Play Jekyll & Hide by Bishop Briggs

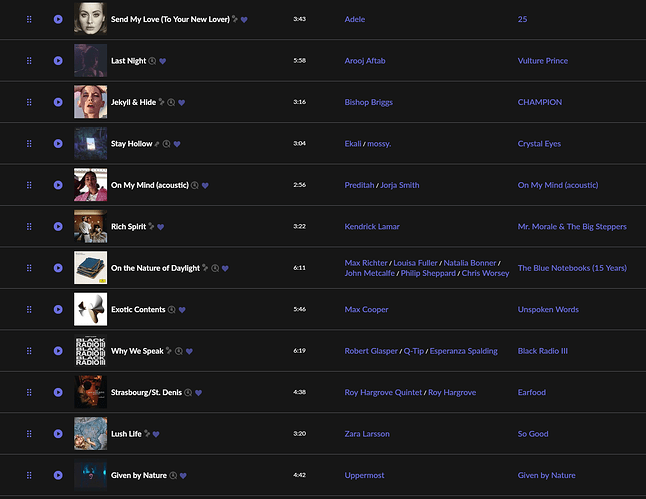pos(58,102)
